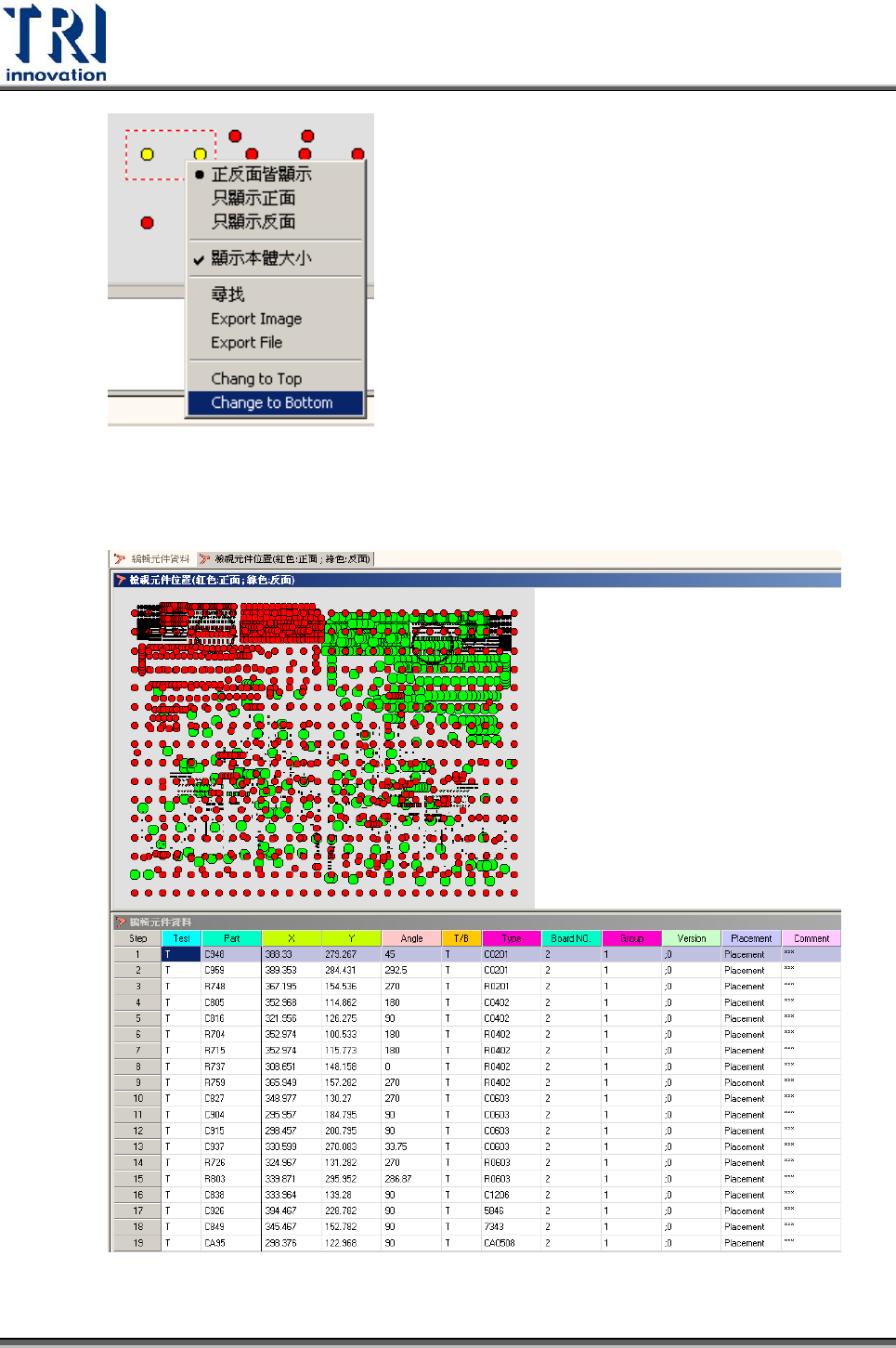The width and height of the screenshot is (896, 1348).
Task: Click the Step column header
Action: pyautogui.click(x=137, y=938)
